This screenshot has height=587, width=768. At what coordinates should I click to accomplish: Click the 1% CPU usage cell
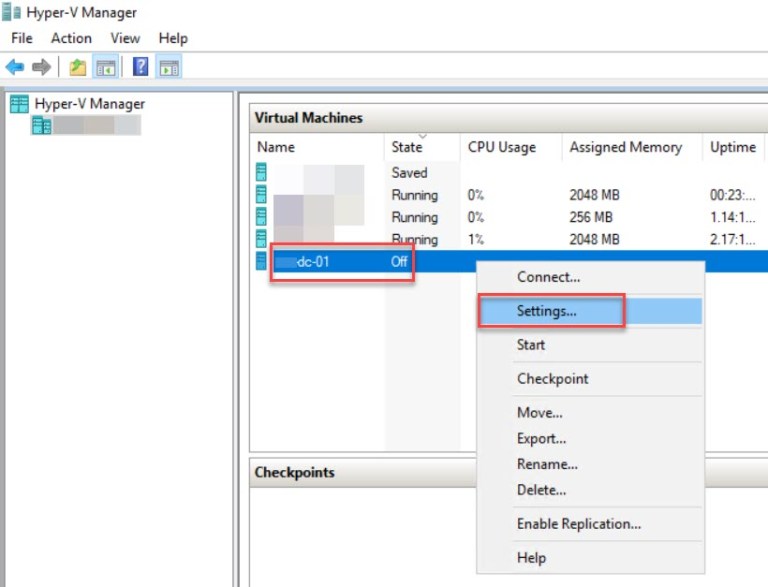(476, 239)
